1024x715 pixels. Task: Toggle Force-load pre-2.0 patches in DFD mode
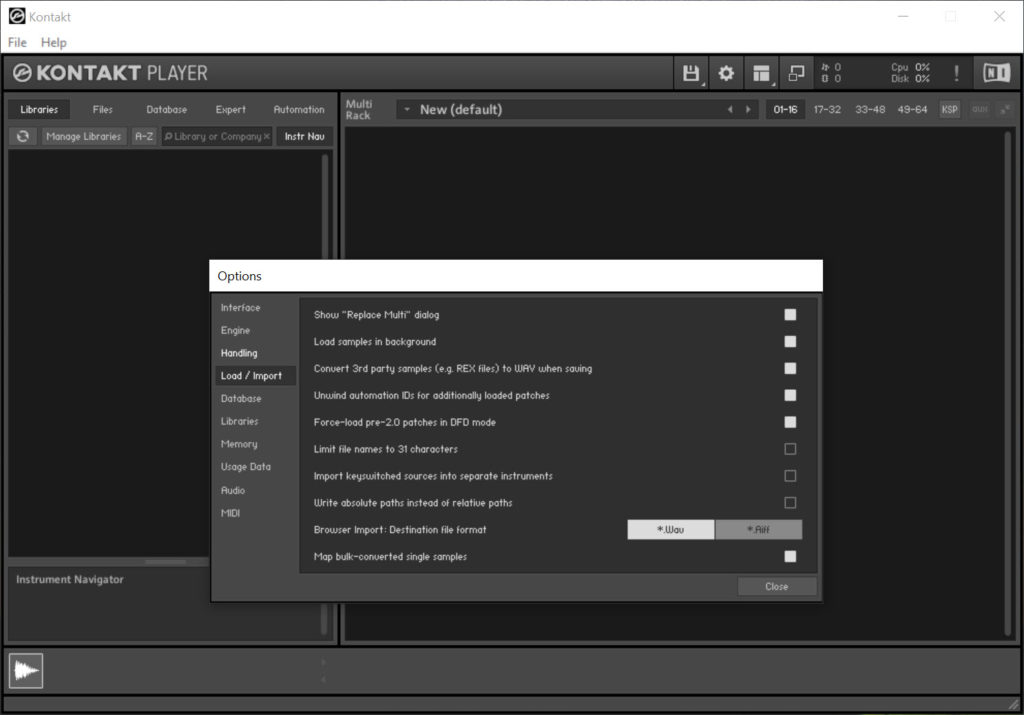tap(790, 422)
